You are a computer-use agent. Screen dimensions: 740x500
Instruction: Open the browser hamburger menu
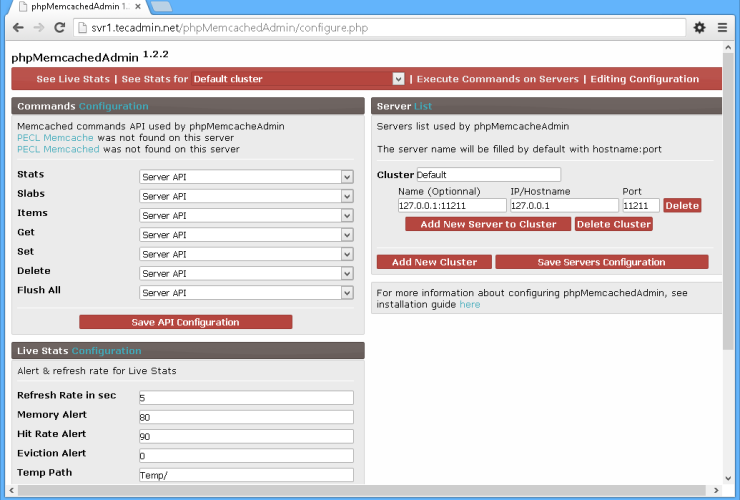[x=722, y=28]
